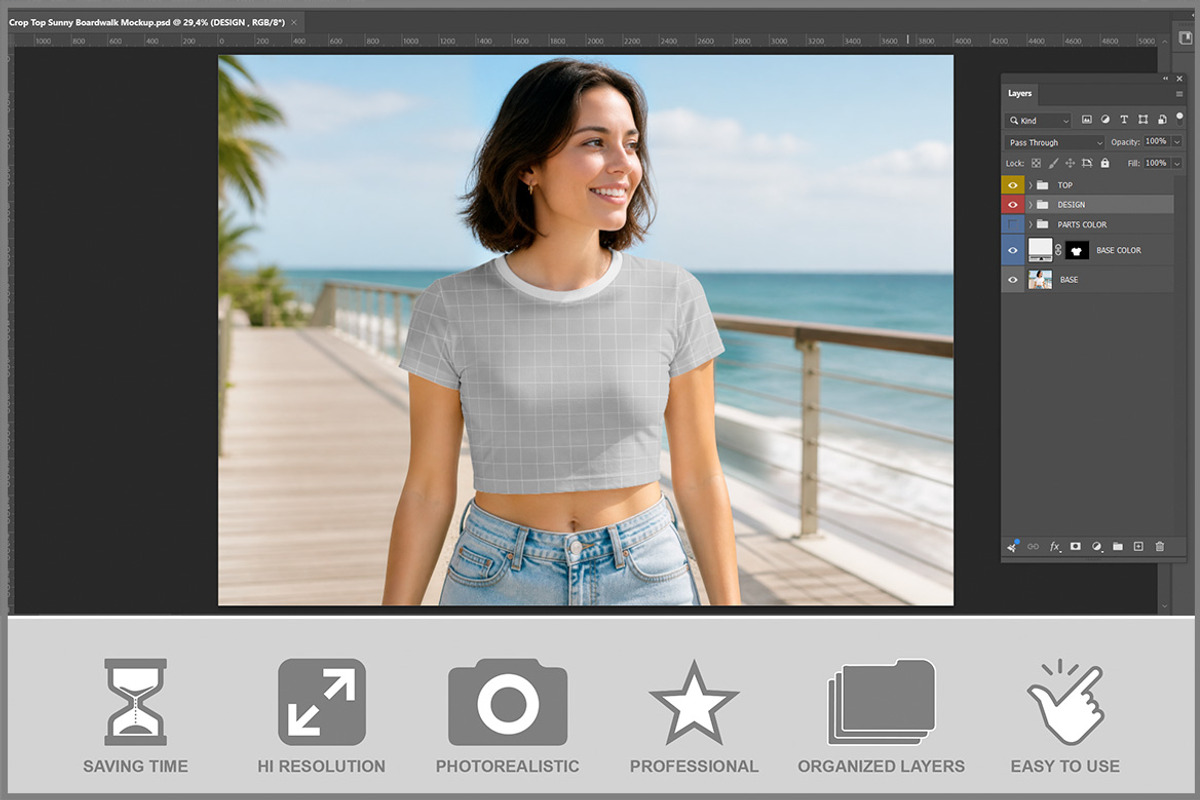Screen dimensions: 1200x800
Task: Click the Fill 100% value field
Action: [1157, 163]
